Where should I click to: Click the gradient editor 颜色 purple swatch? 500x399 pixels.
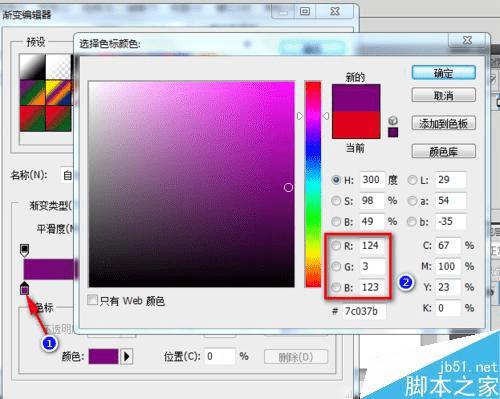103,356
